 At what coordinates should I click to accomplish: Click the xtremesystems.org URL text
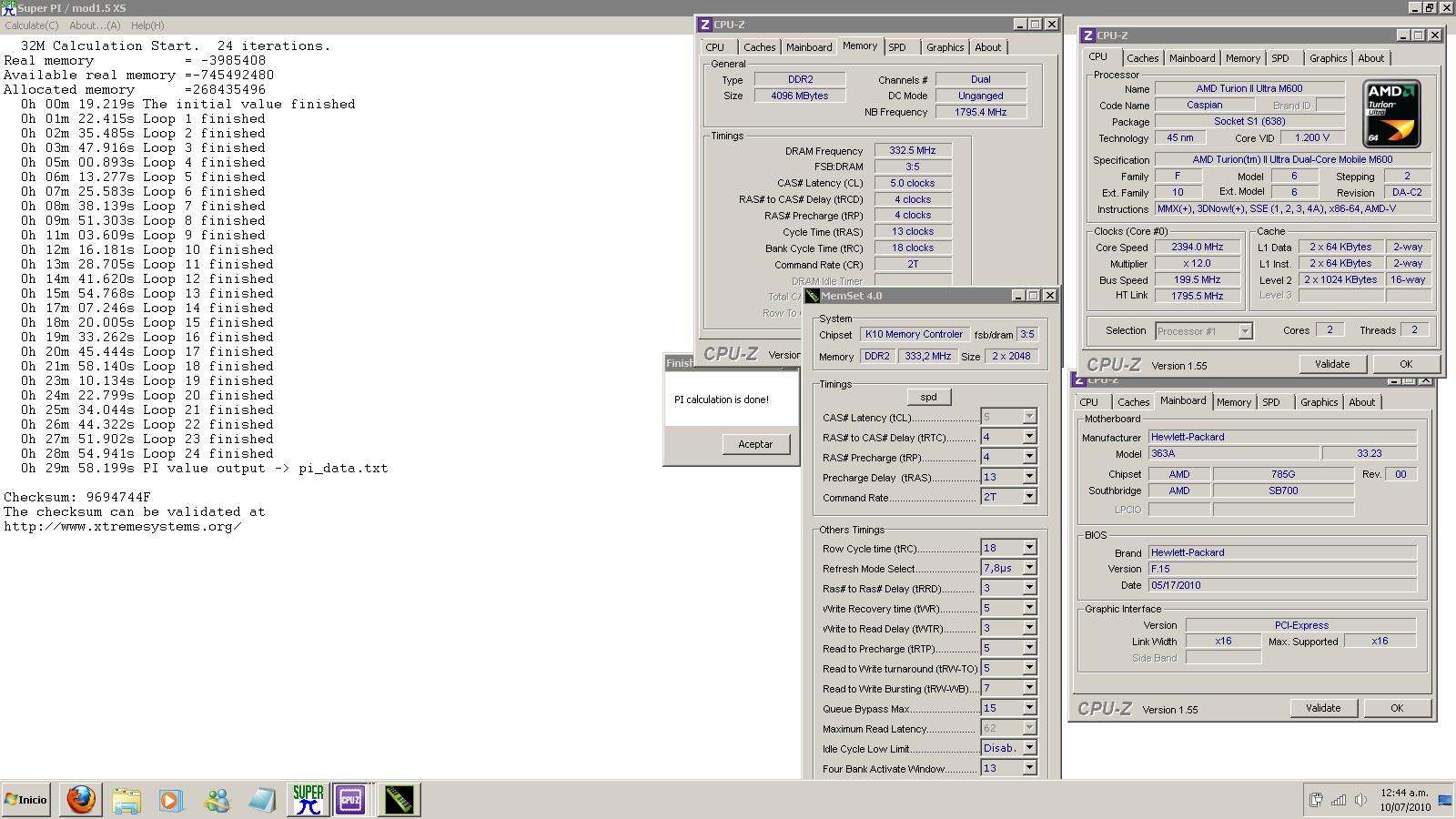point(123,527)
